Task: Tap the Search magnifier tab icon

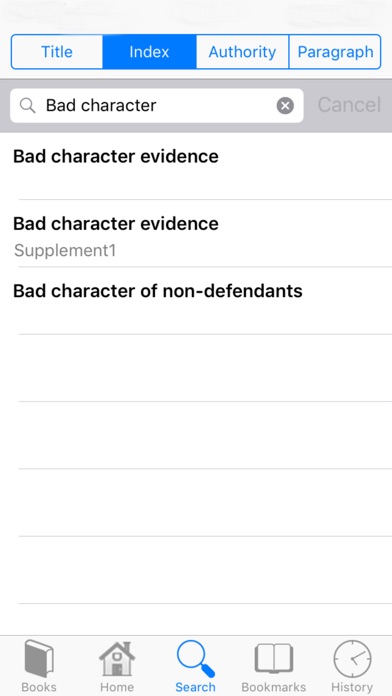Action: (195, 659)
